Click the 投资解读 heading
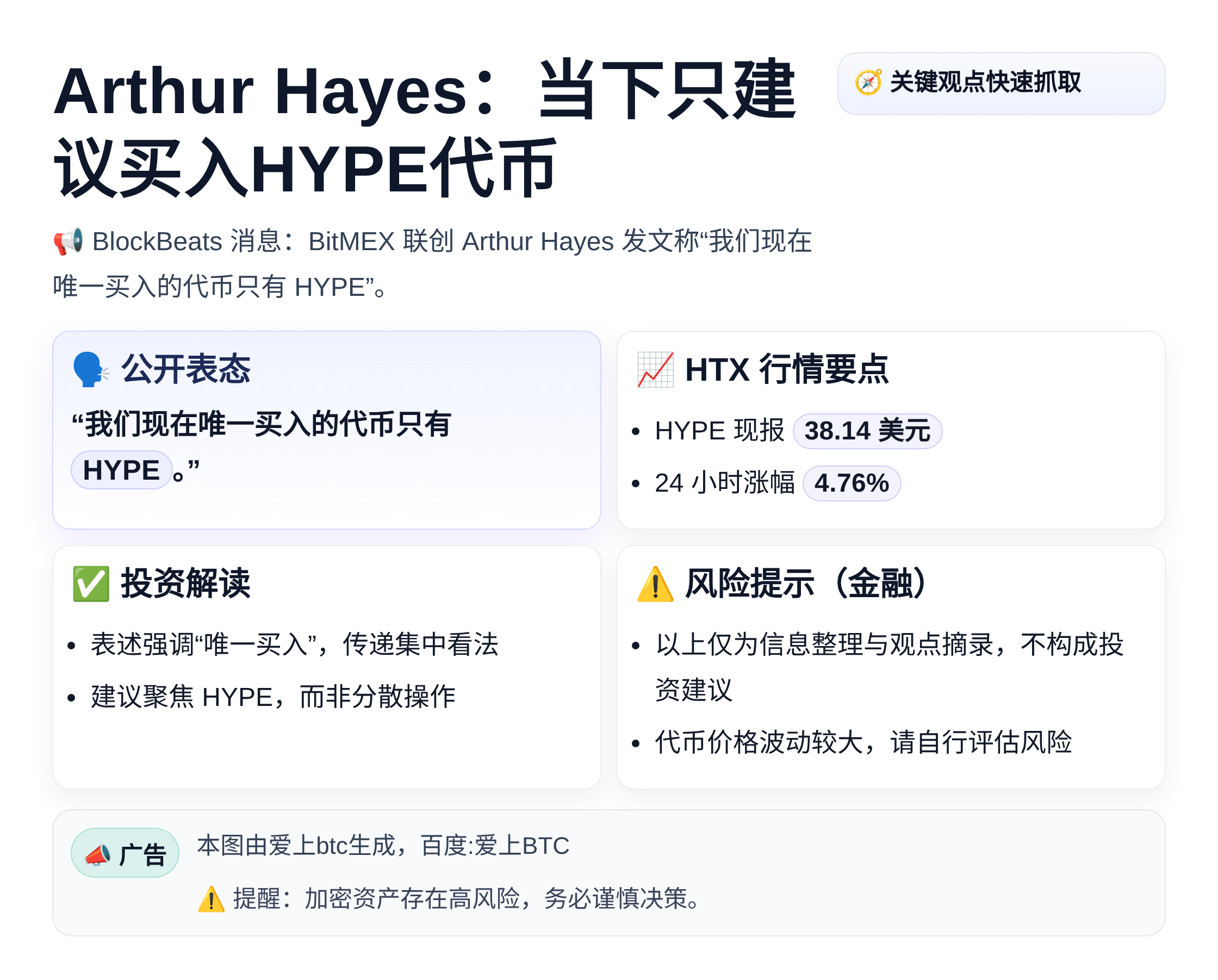This screenshot has height=980, width=1218. (186, 584)
